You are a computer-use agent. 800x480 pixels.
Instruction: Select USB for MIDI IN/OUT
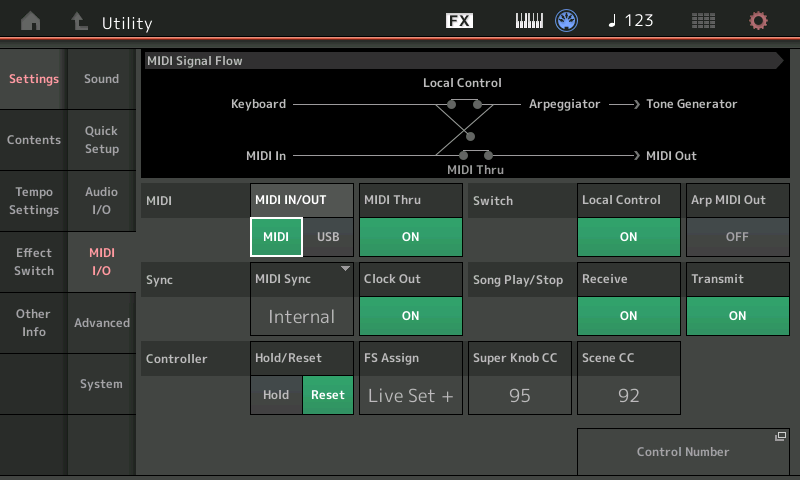click(328, 237)
